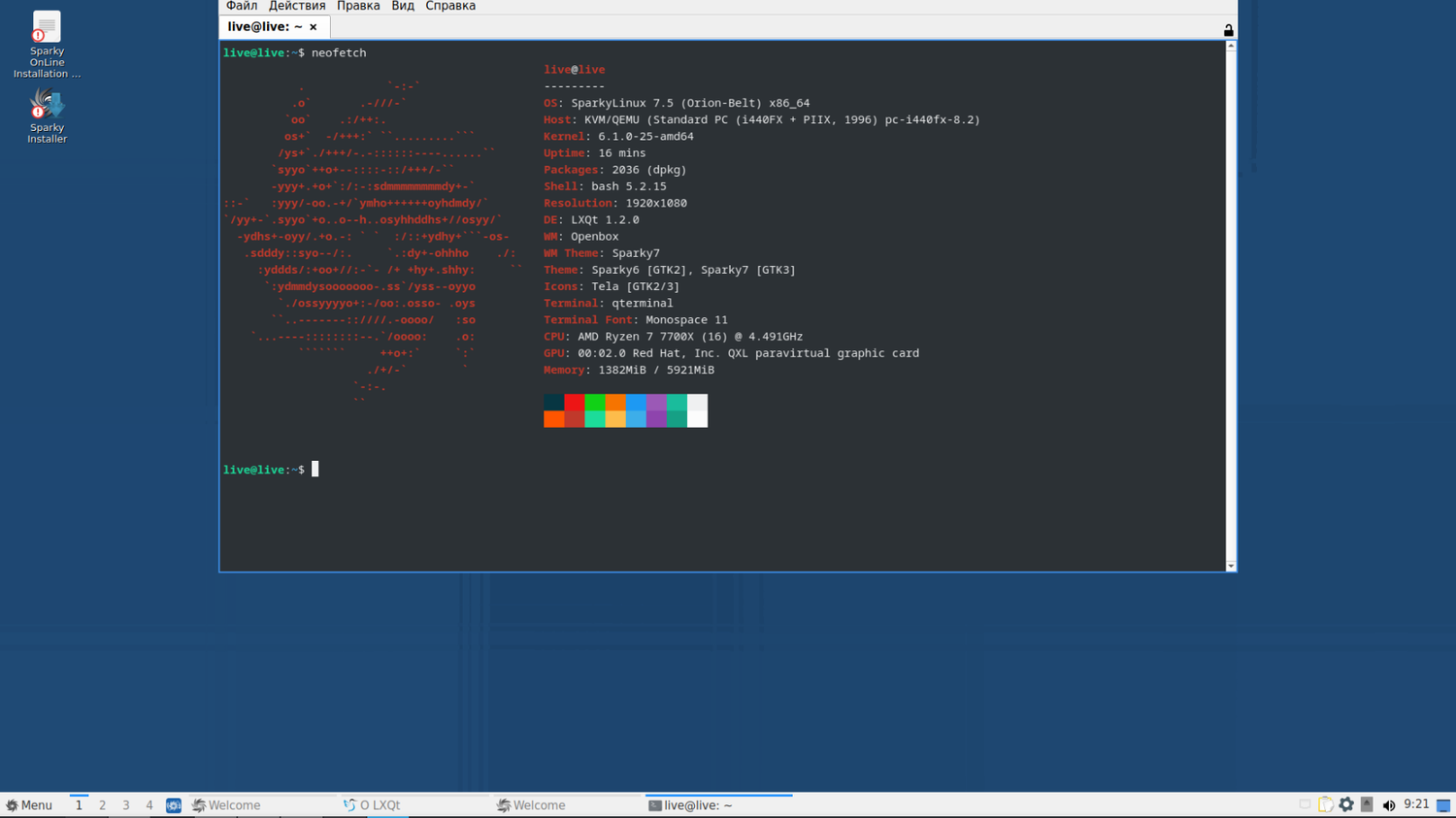Open the Действия menu
Viewport: 1456px width, 818px height.
click(297, 6)
